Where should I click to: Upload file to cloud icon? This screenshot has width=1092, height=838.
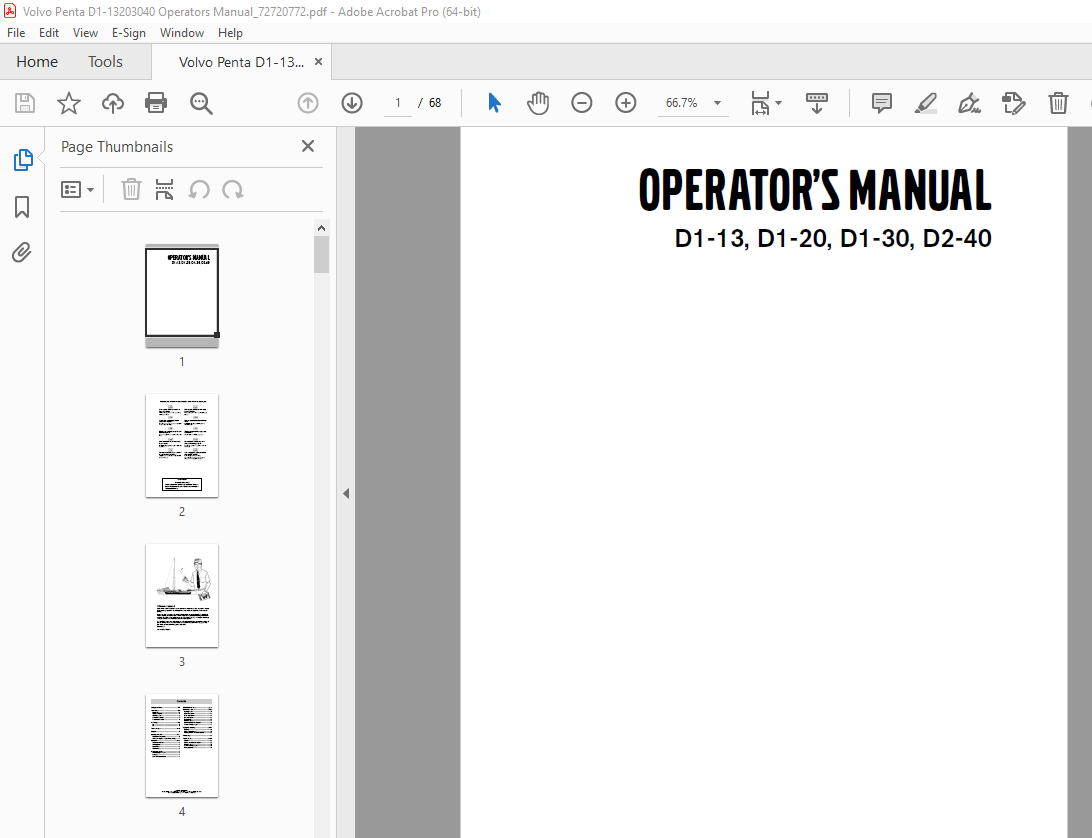click(x=112, y=103)
